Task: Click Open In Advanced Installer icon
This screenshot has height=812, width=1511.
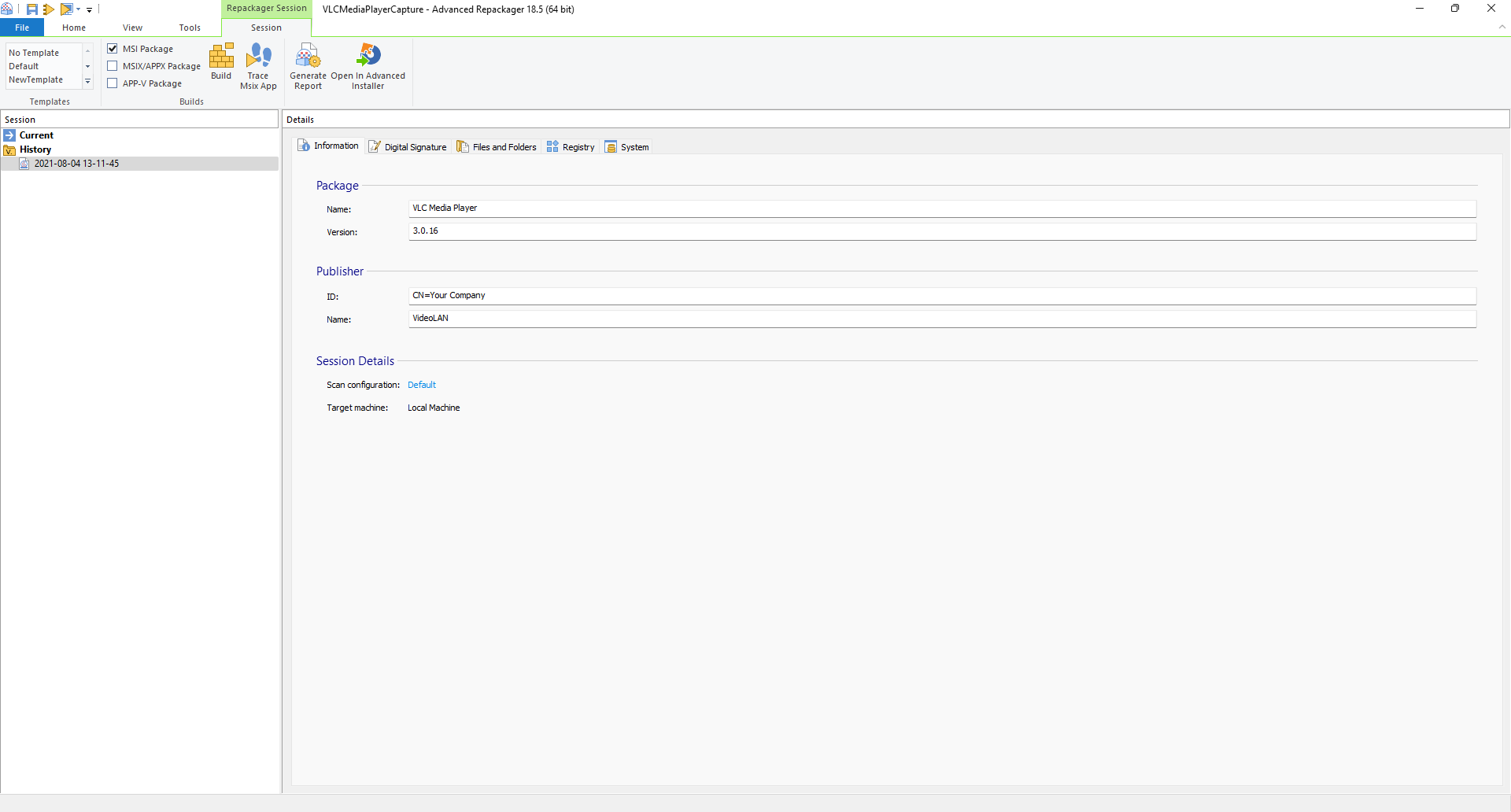Action: point(368,55)
